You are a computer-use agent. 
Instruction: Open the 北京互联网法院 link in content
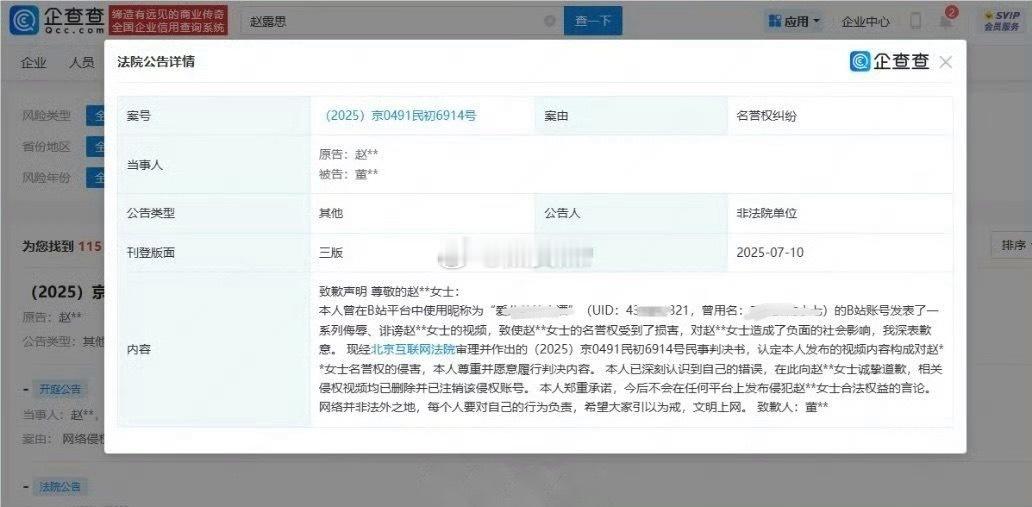tap(413, 349)
